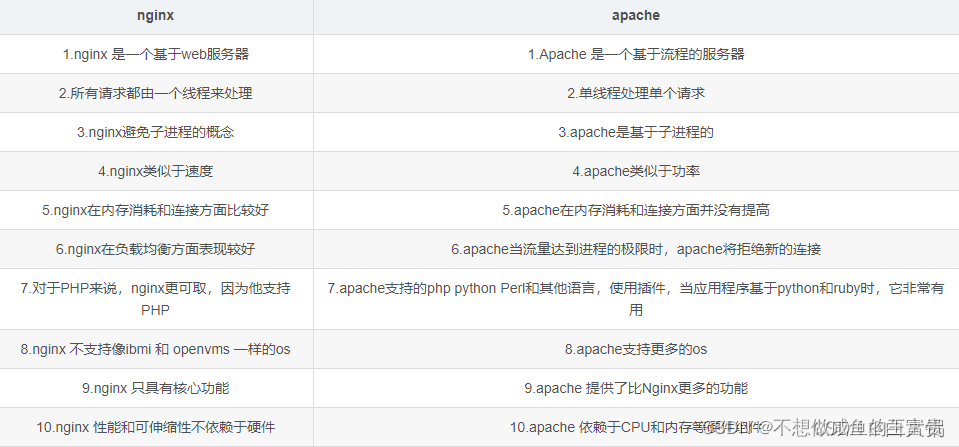Select the nginx column header

[x=156, y=17]
